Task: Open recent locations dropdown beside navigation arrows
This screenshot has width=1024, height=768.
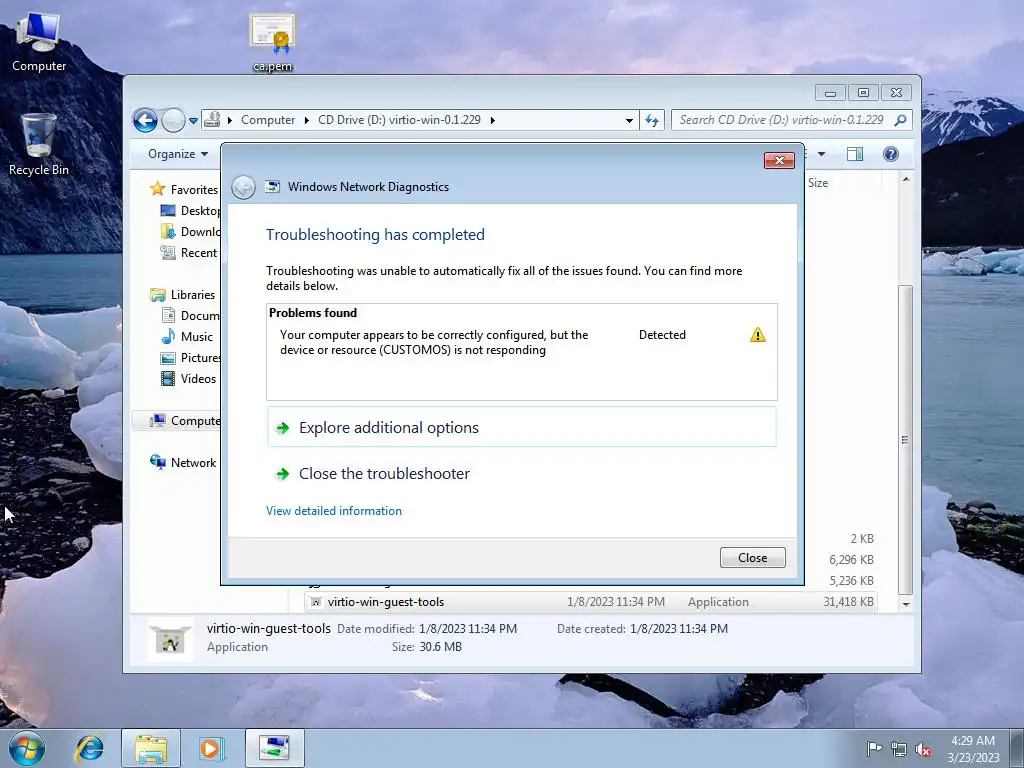Action: click(193, 121)
